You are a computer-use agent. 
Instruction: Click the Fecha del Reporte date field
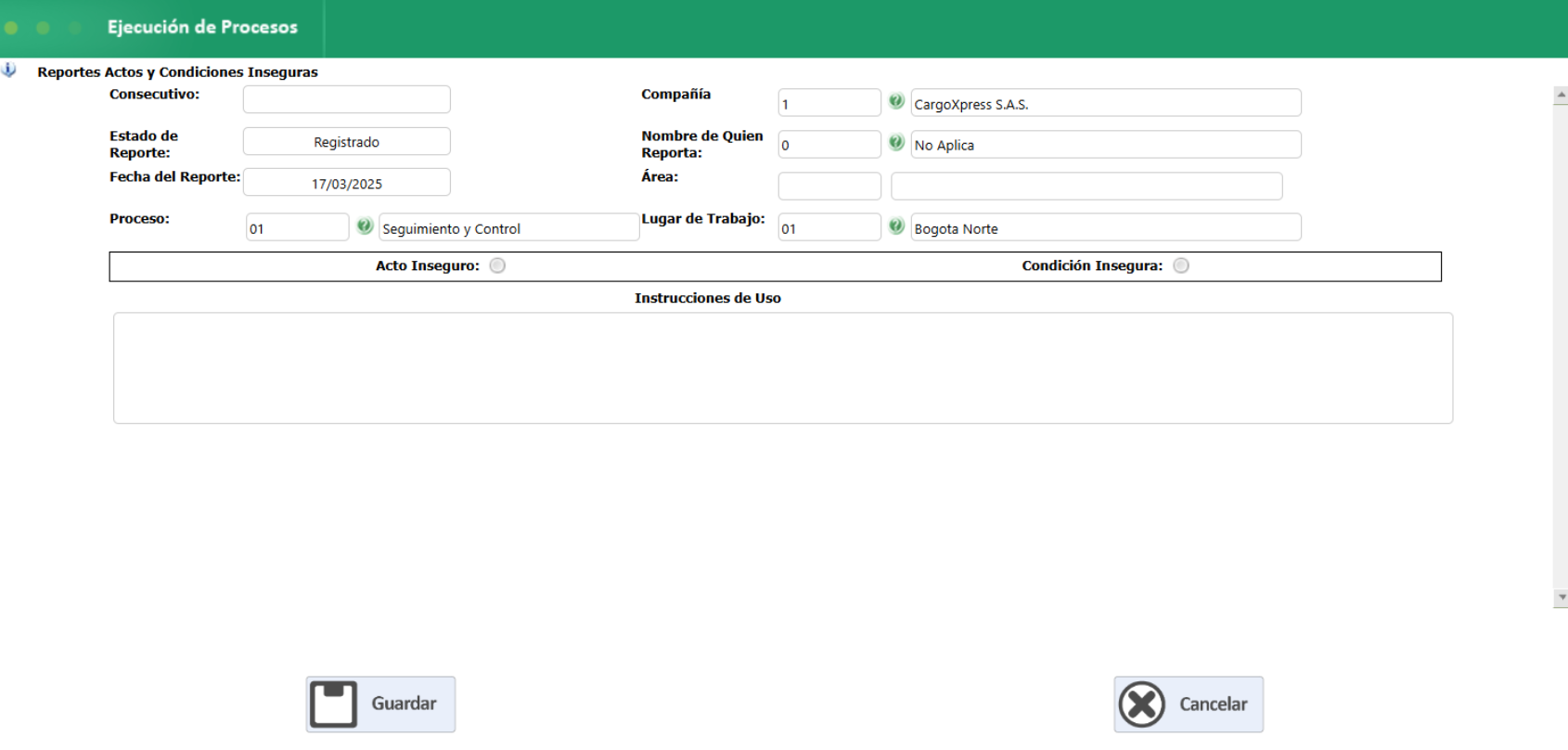click(x=347, y=182)
